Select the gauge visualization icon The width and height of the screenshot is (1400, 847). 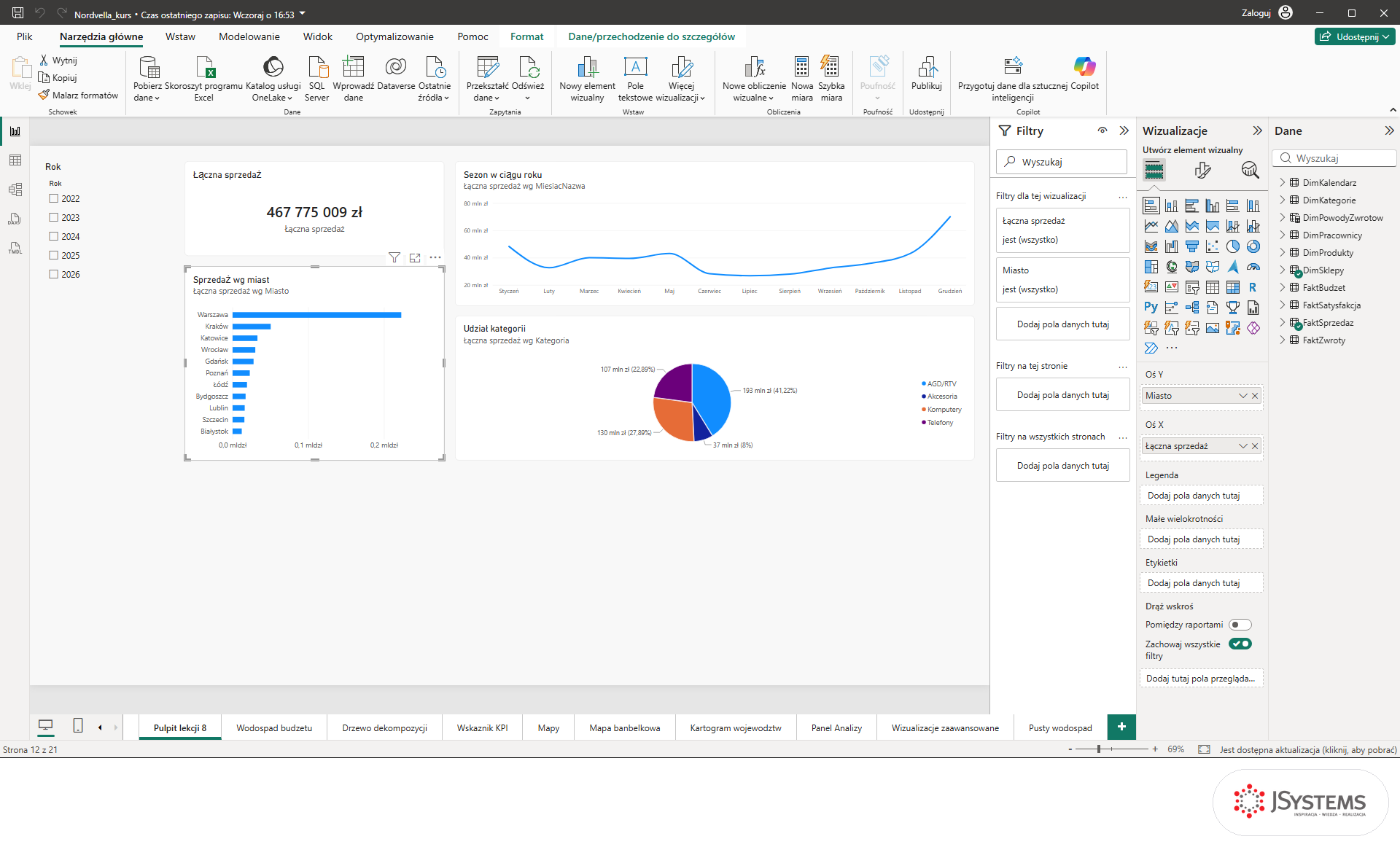[x=1253, y=267]
